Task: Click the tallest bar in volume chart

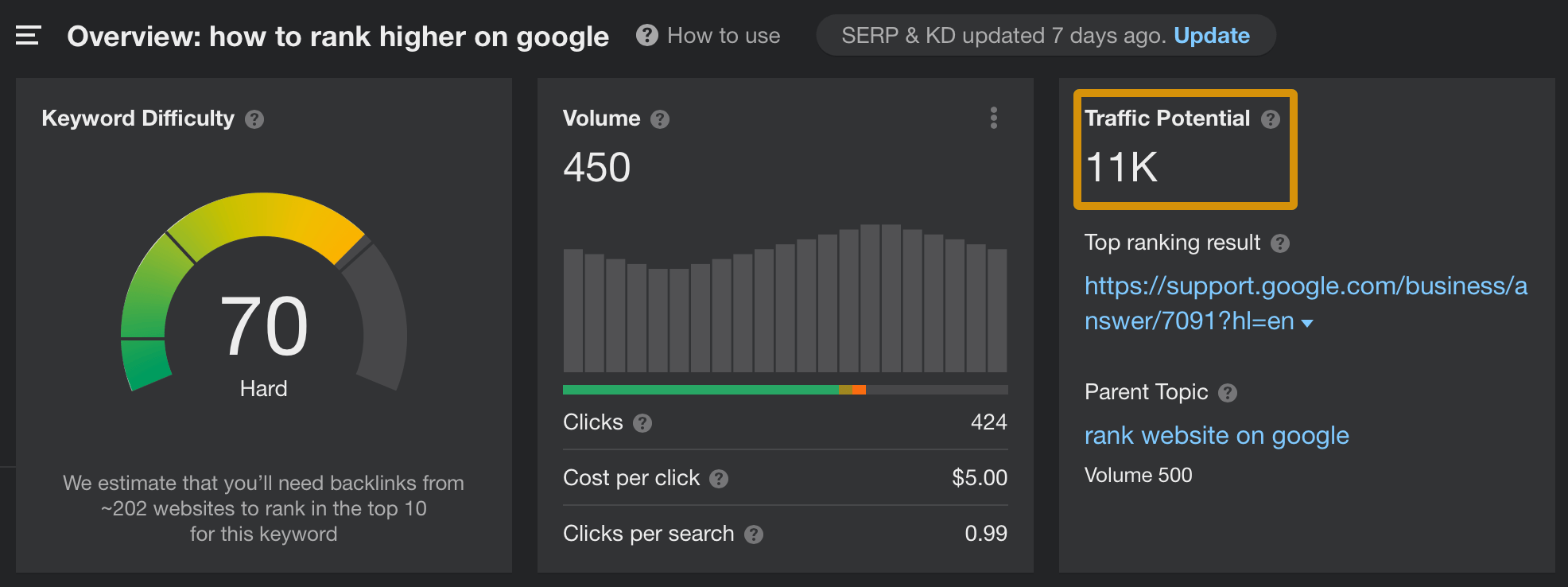Action: click(880, 298)
